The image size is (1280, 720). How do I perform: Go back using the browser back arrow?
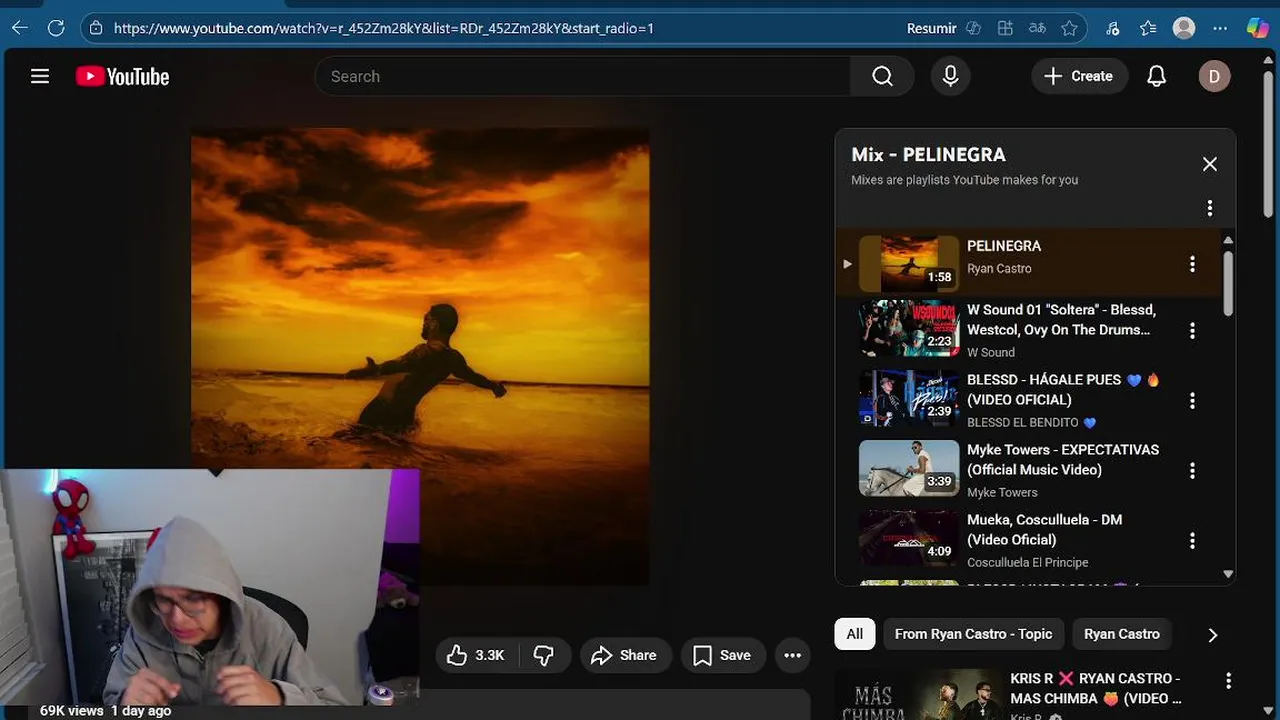[x=20, y=28]
